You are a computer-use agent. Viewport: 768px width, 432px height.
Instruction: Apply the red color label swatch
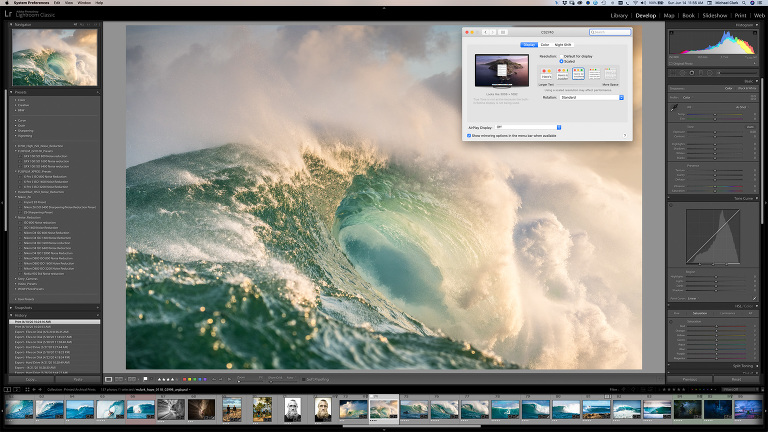(x=184, y=379)
